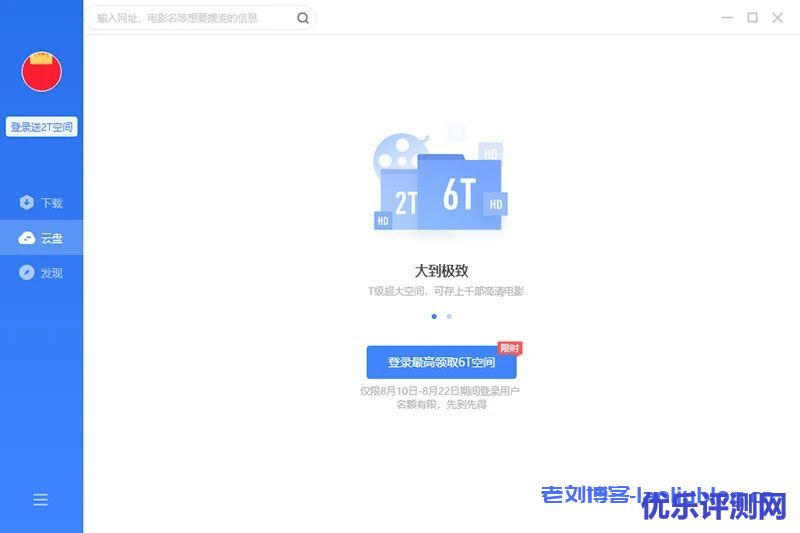Click the 限时 badge on login button
The height and width of the screenshot is (533, 800).
pos(510,348)
